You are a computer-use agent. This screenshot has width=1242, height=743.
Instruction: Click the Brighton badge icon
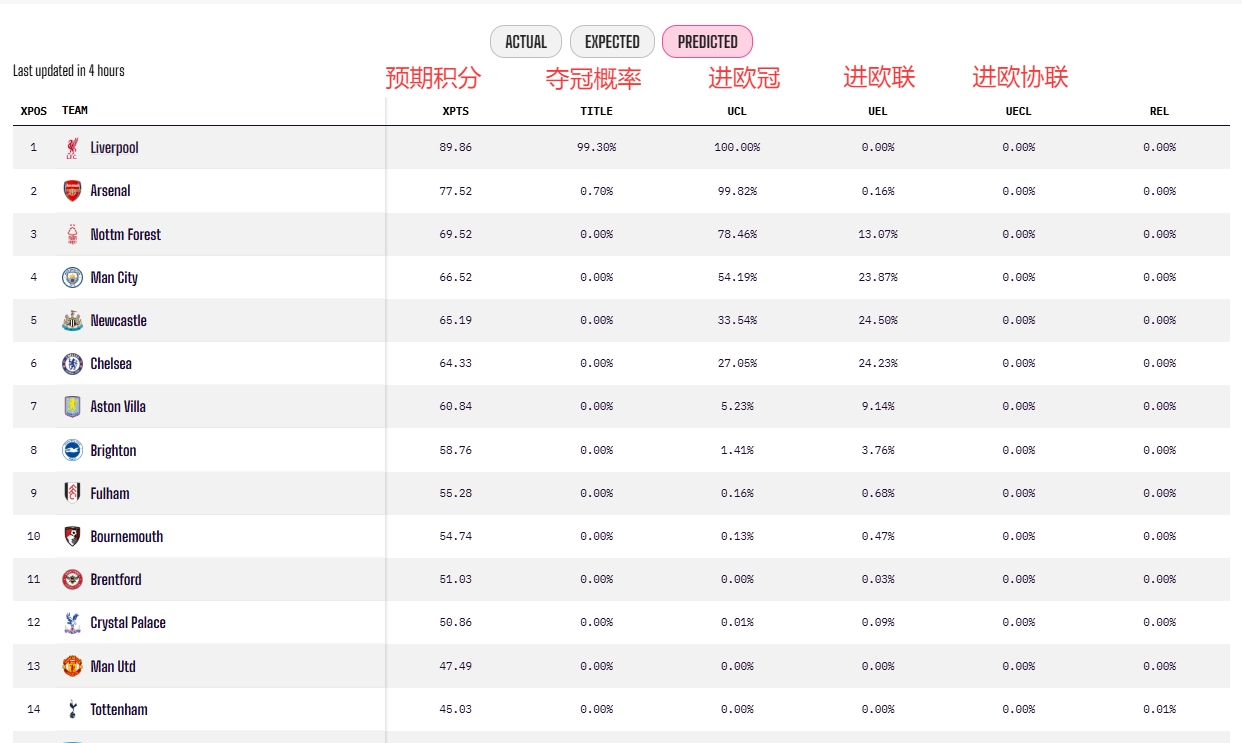pos(72,450)
